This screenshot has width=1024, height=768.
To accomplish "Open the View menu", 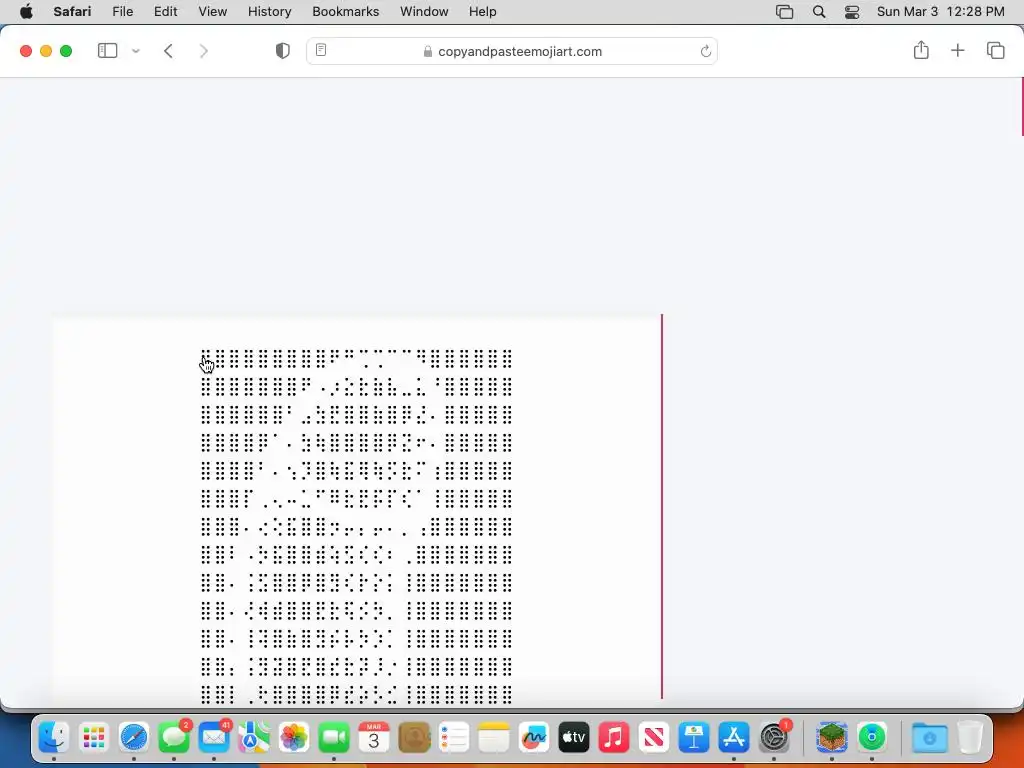I will (x=212, y=11).
